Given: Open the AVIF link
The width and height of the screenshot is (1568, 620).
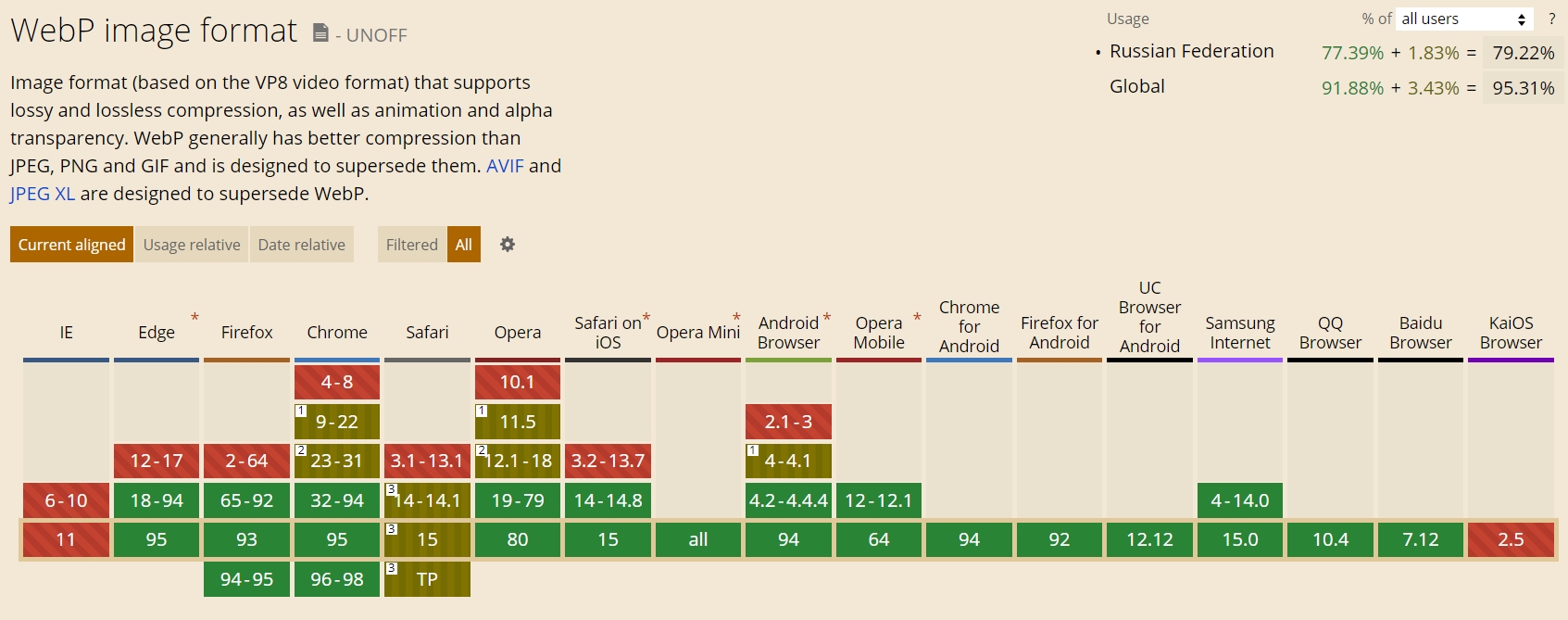Looking at the screenshot, I should (505, 166).
